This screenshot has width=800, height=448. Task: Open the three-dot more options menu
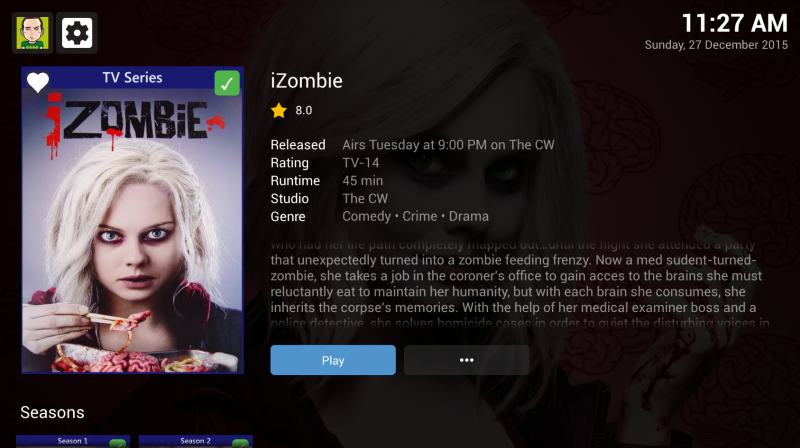point(466,360)
